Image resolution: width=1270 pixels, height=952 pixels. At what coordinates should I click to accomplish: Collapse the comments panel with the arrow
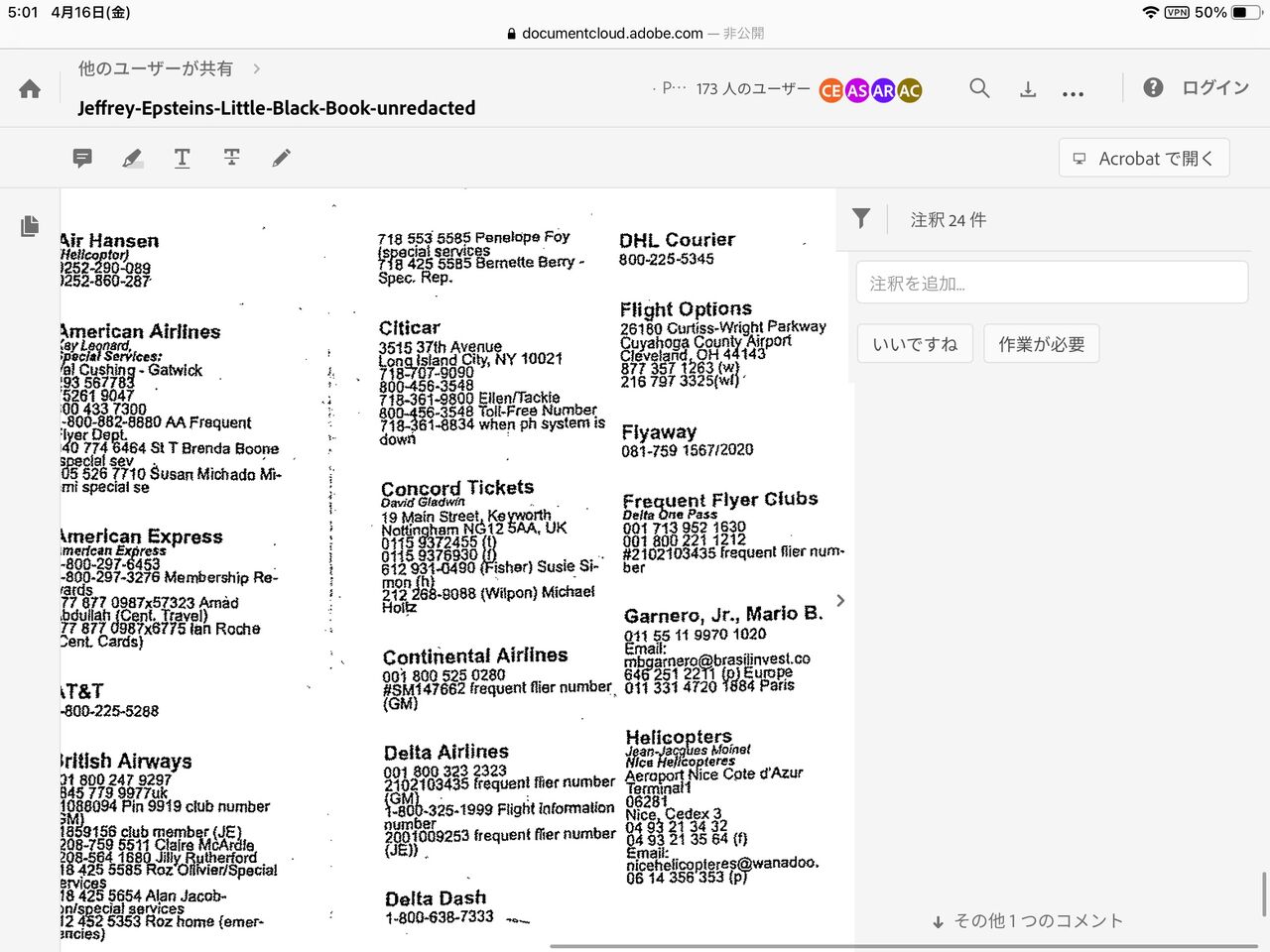[840, 600]
